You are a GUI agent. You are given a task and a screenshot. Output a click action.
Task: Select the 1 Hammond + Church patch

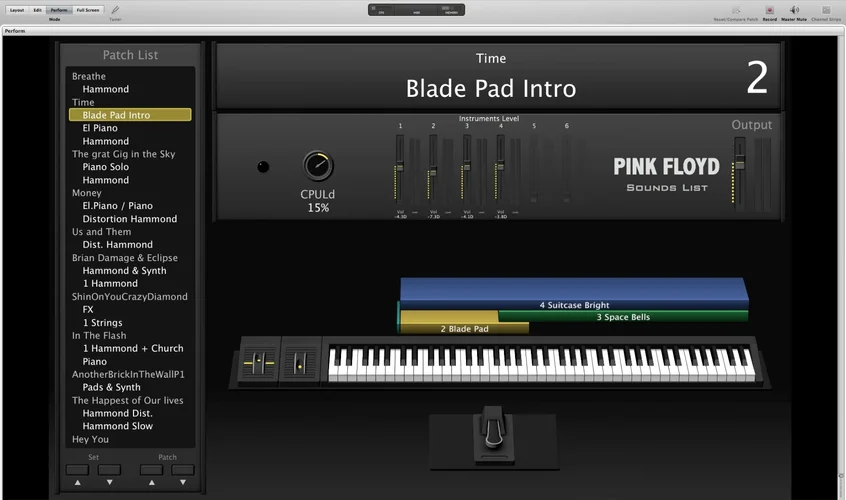point(133,348)
